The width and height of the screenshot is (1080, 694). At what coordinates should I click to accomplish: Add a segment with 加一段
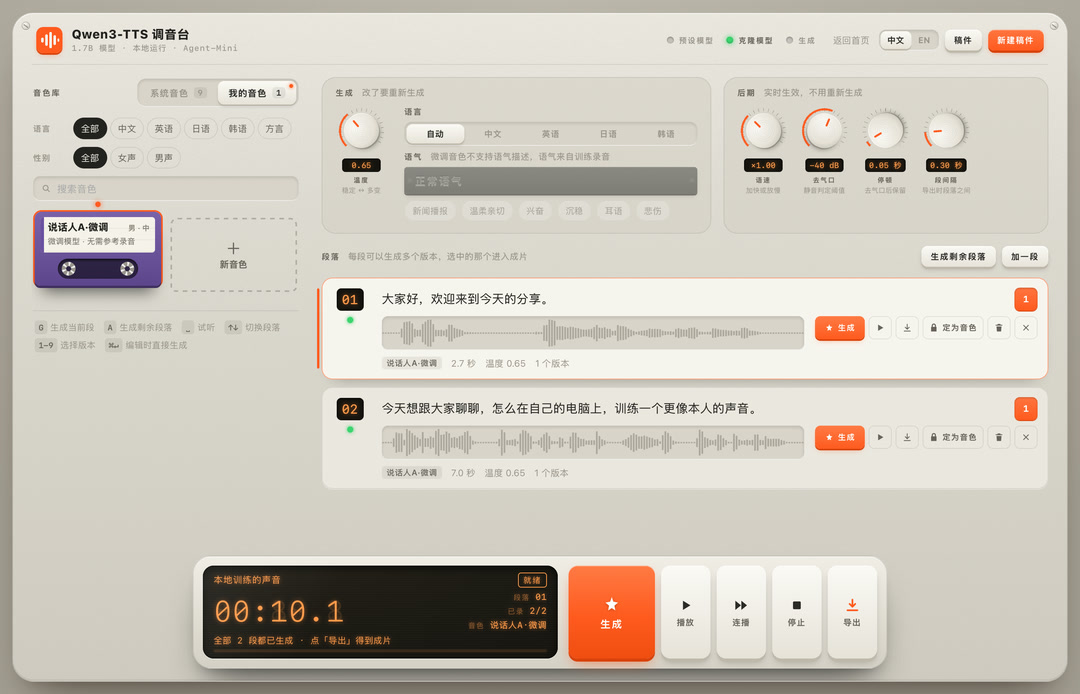tap(1025, 256)
